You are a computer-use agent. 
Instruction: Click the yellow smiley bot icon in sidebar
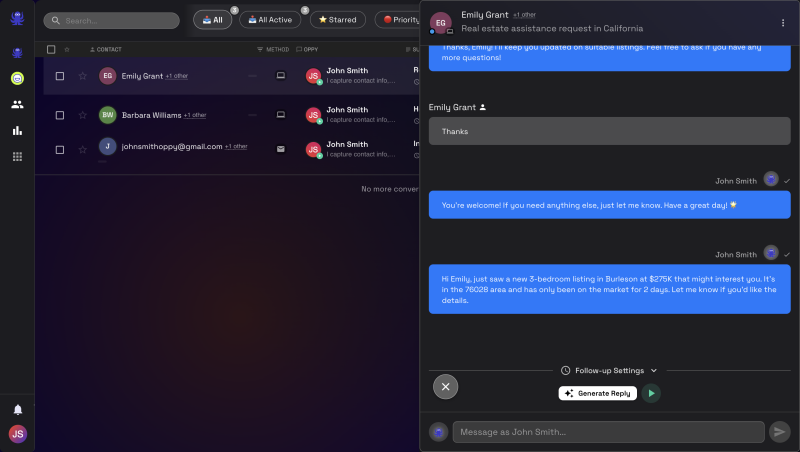(x=17, y=79)
